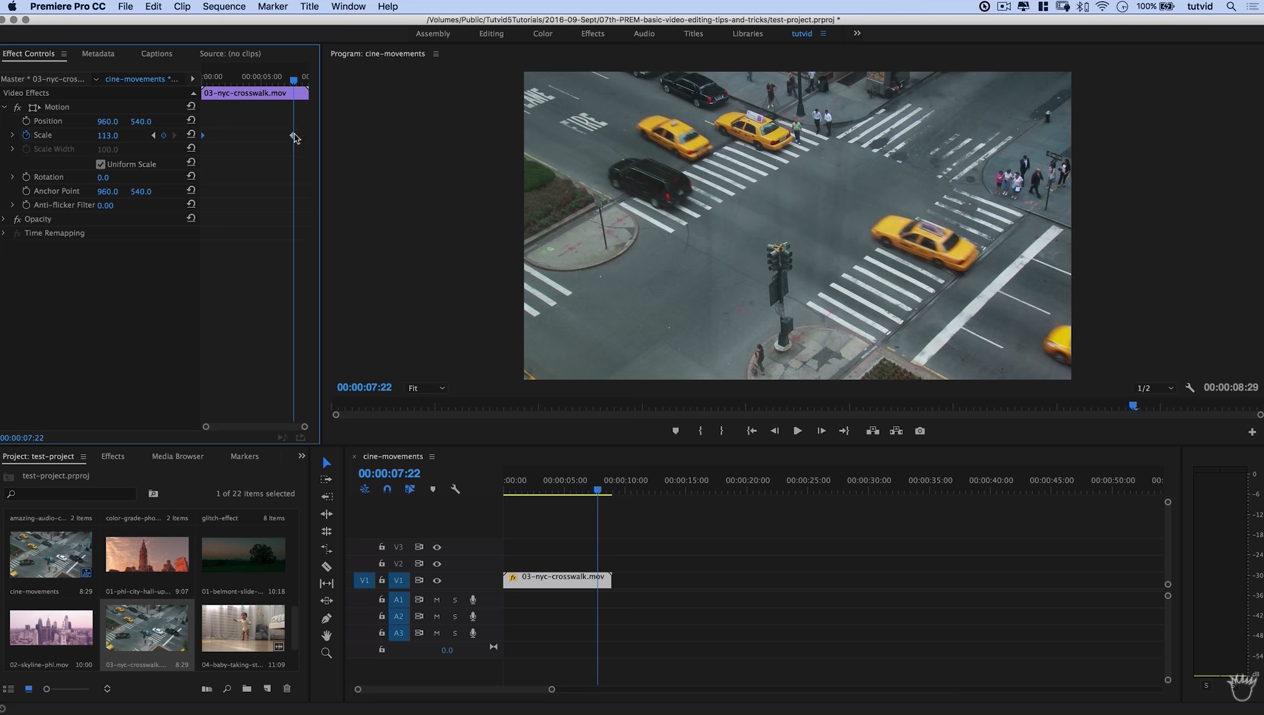Export frame with camera icon
The width and height of the screenshot is (1264, 715).
pos(920,431)
